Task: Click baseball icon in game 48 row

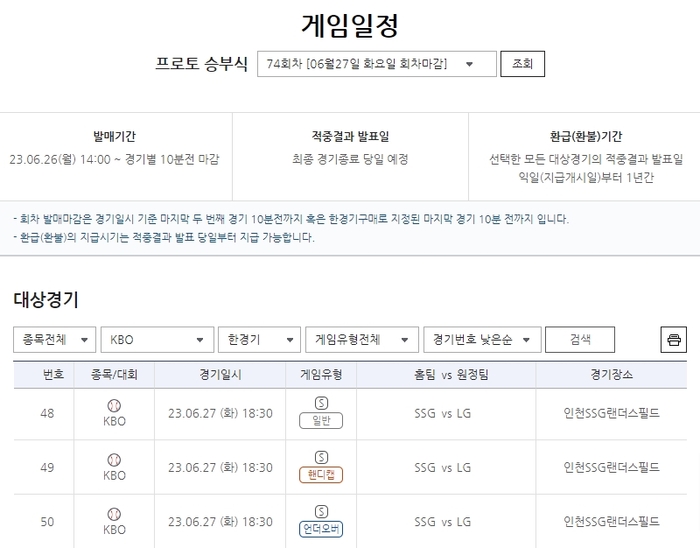Action: (x=115, y=405)
